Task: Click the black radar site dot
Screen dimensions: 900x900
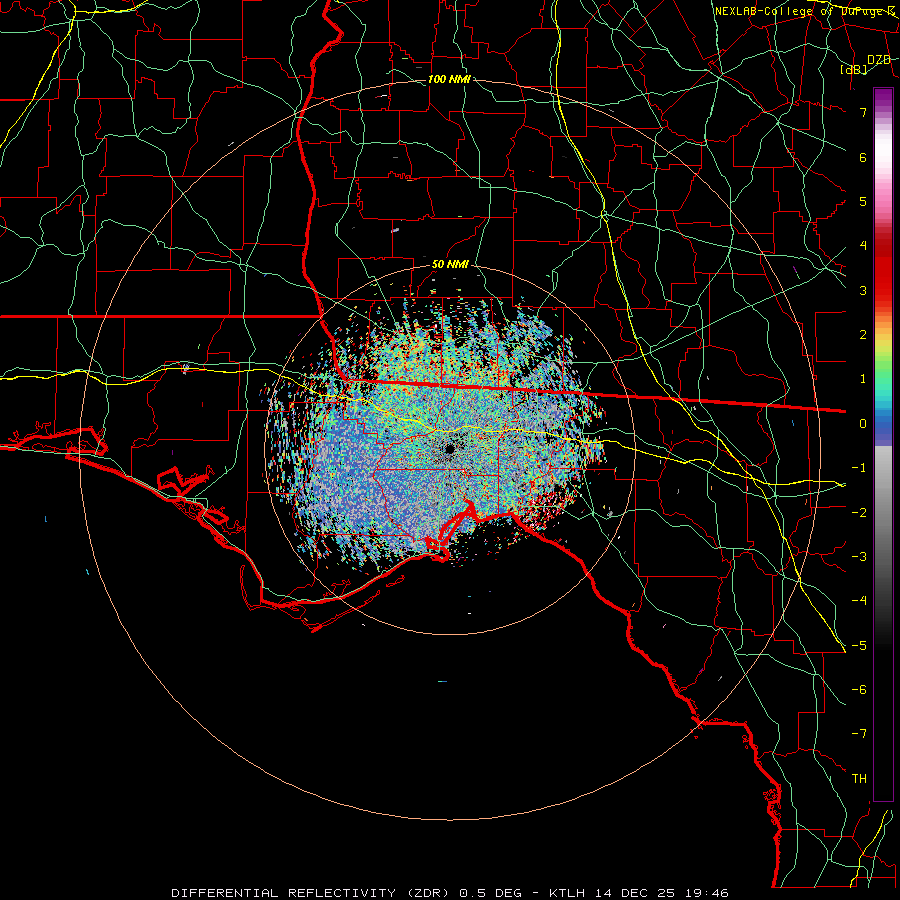Action: tap(449, 448)
